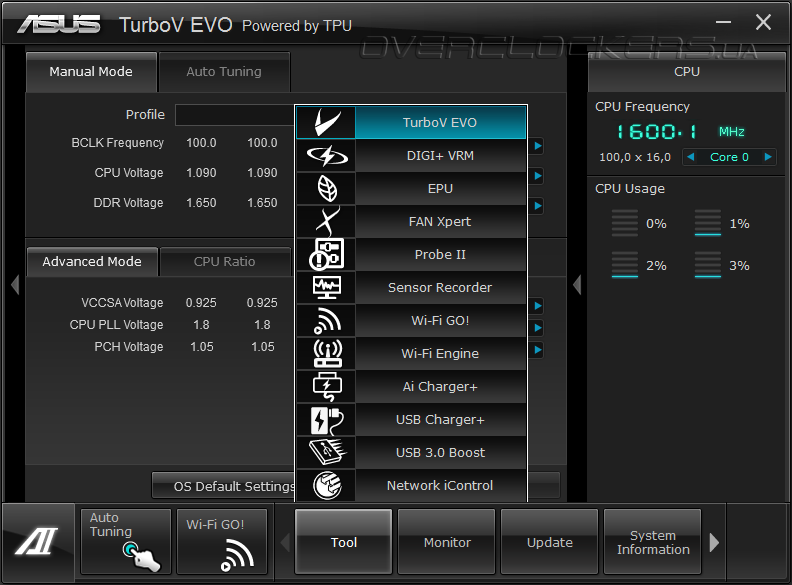This screenshot has height=585, width=792.
Task: Select USB 3.0 Boost menu entry
Action: coord(440,452)
